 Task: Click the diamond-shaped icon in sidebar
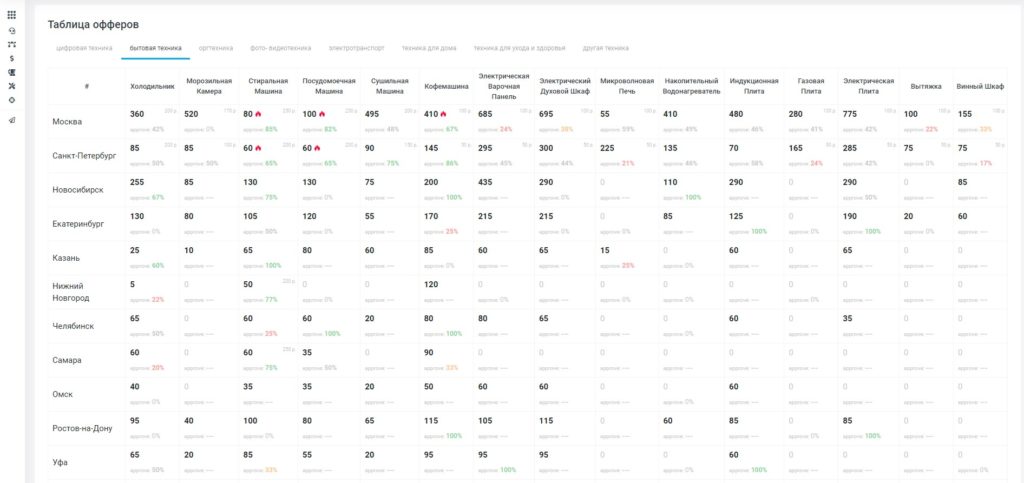[x=12, y=100]
